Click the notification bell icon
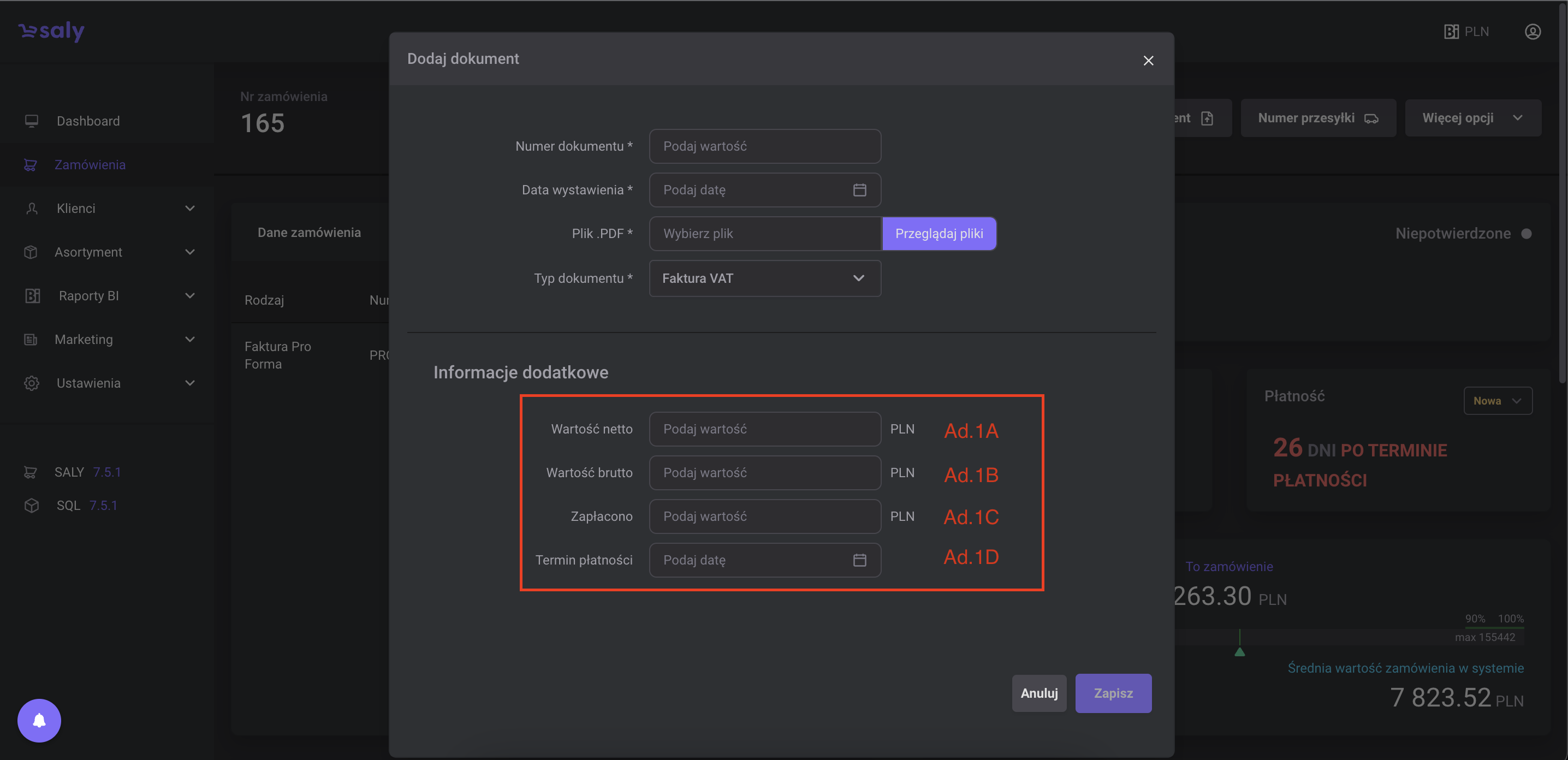 pos(39,721)
